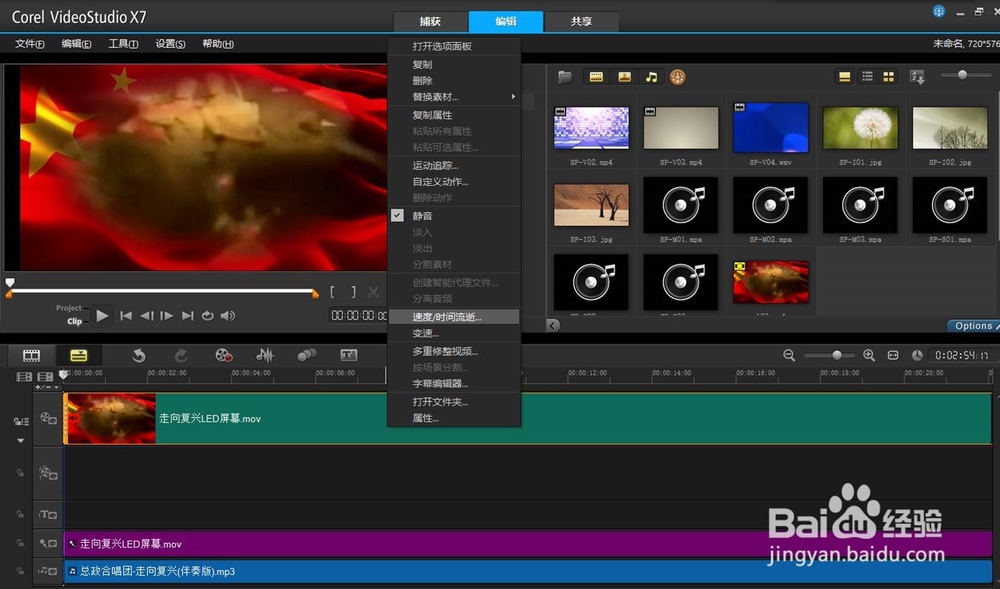1000x589 pixels.
Task: Toggle hide titles view button in library
Action: tap(844, 76)
